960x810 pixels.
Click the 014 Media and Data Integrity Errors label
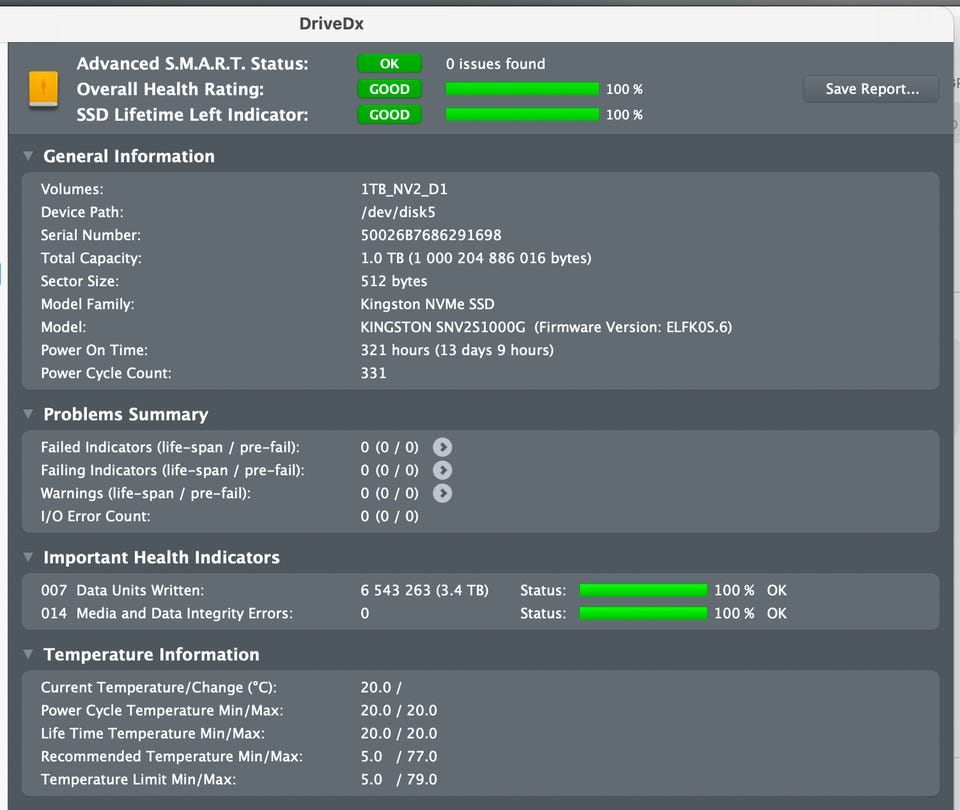tap(167, 613)
